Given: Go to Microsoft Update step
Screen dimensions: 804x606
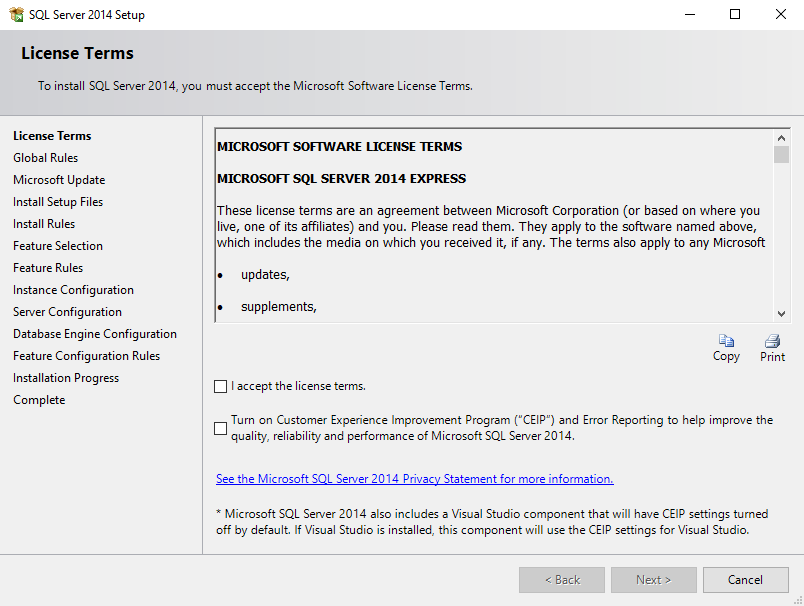Looking at the screenshot, I should (x=59, y=180).
